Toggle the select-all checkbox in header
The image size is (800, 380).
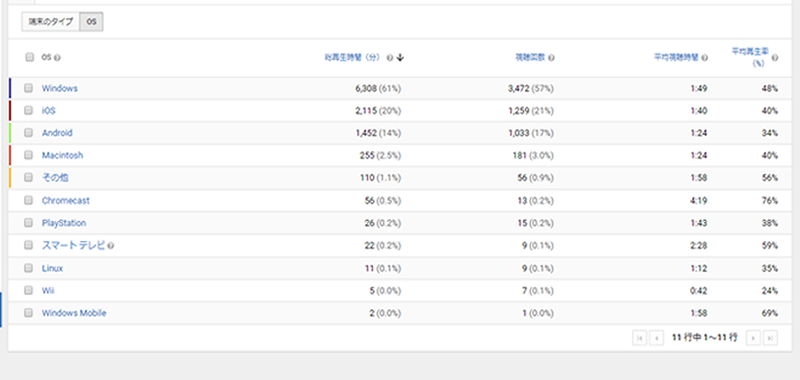[29, 57]
